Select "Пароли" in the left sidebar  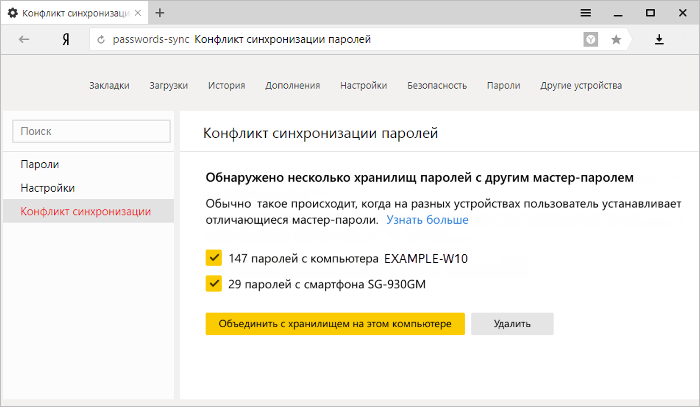tap(40, 164)
